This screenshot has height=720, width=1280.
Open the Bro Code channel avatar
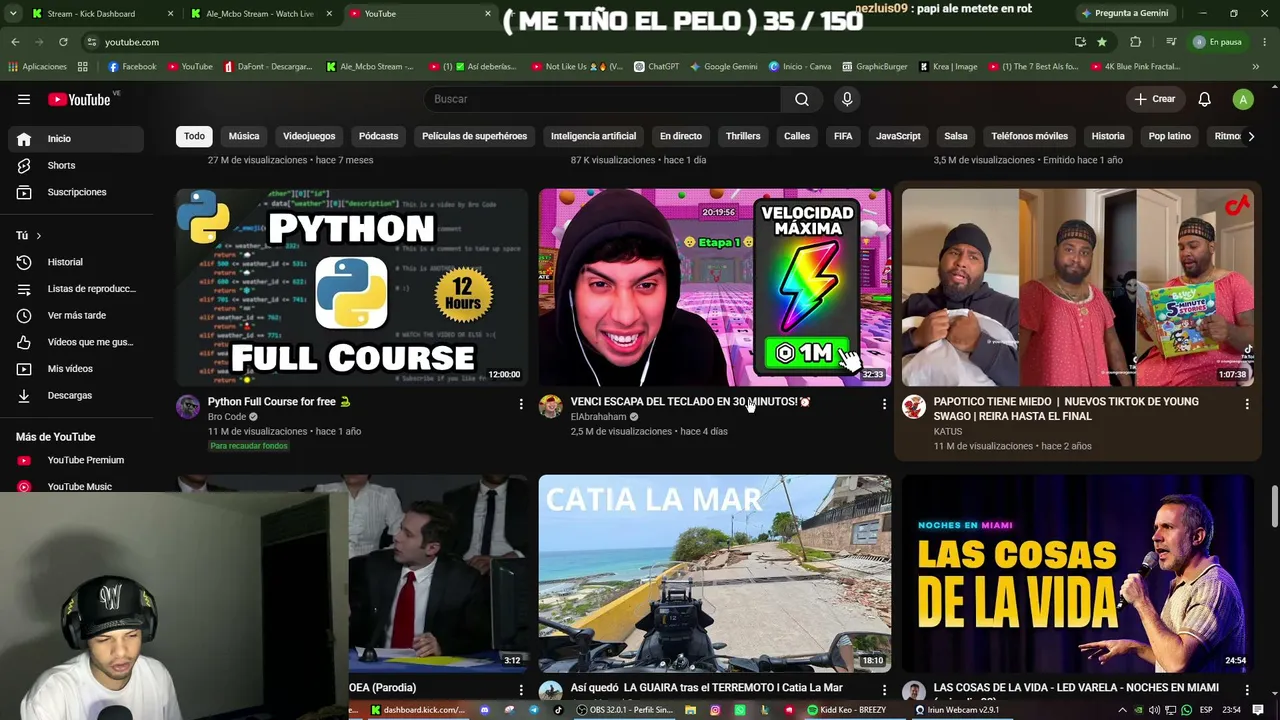tap(188, 406)
